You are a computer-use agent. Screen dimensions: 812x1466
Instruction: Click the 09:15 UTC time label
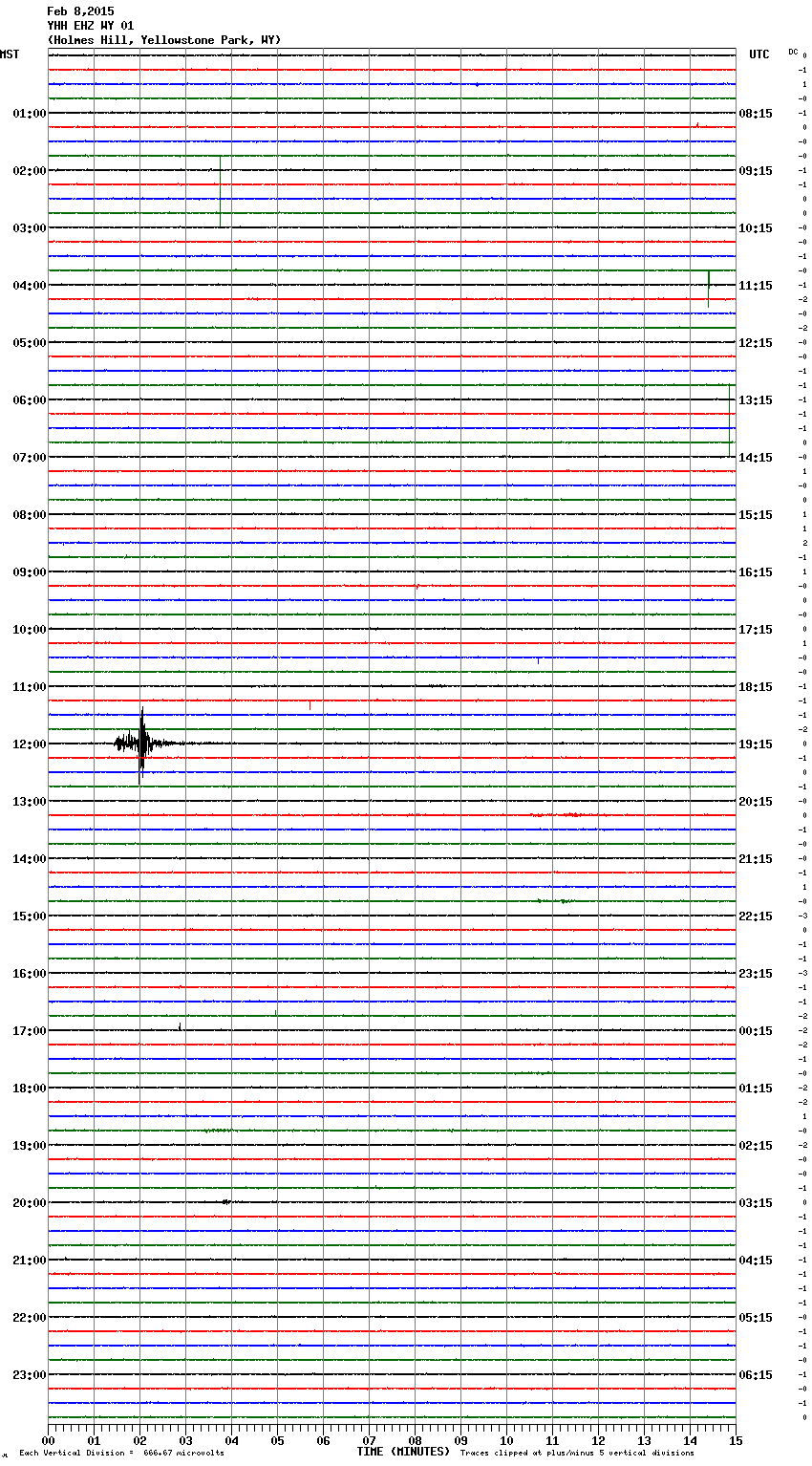(756, 171)
